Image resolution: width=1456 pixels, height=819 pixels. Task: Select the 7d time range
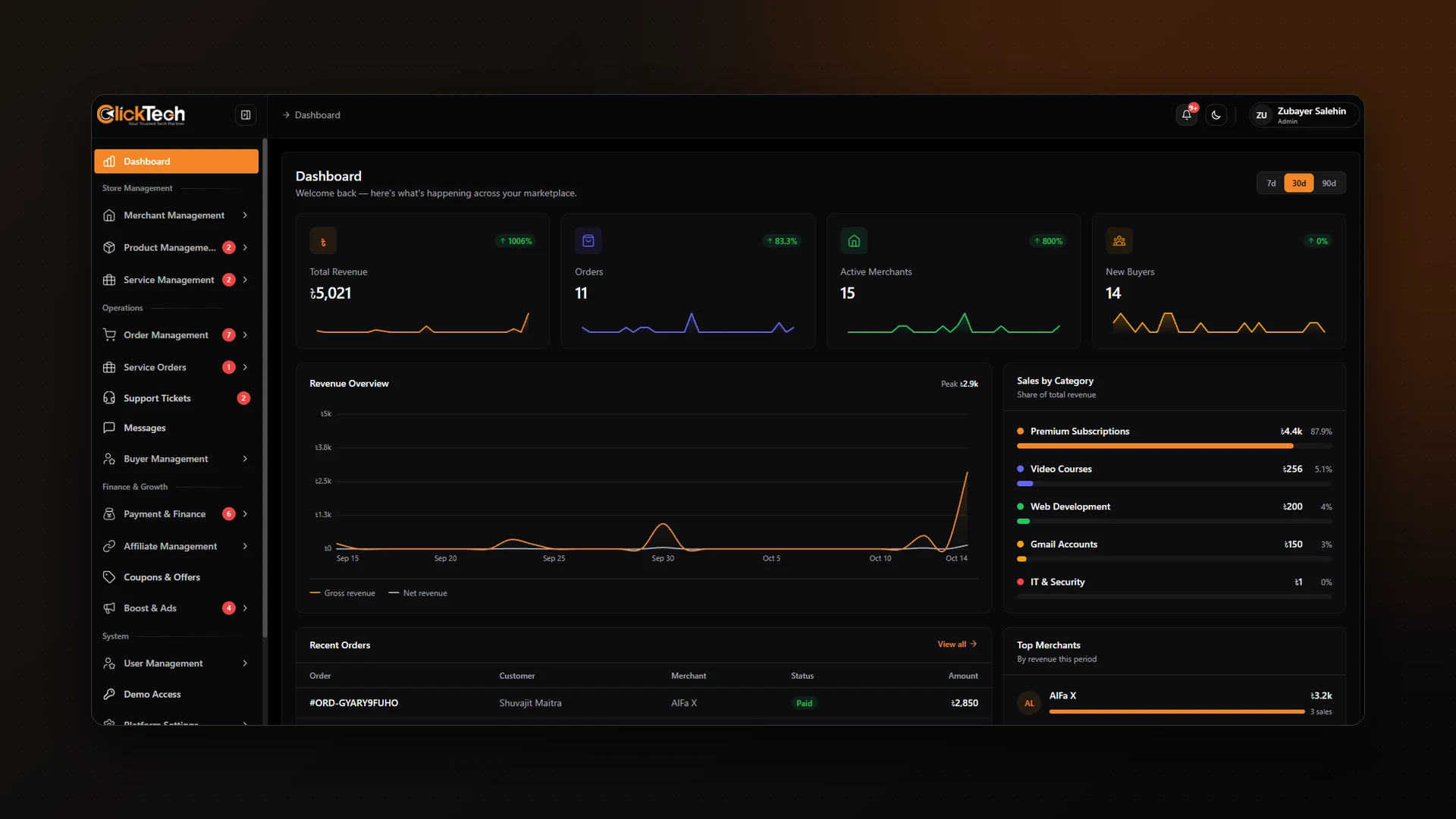[x=1271, y=184]
